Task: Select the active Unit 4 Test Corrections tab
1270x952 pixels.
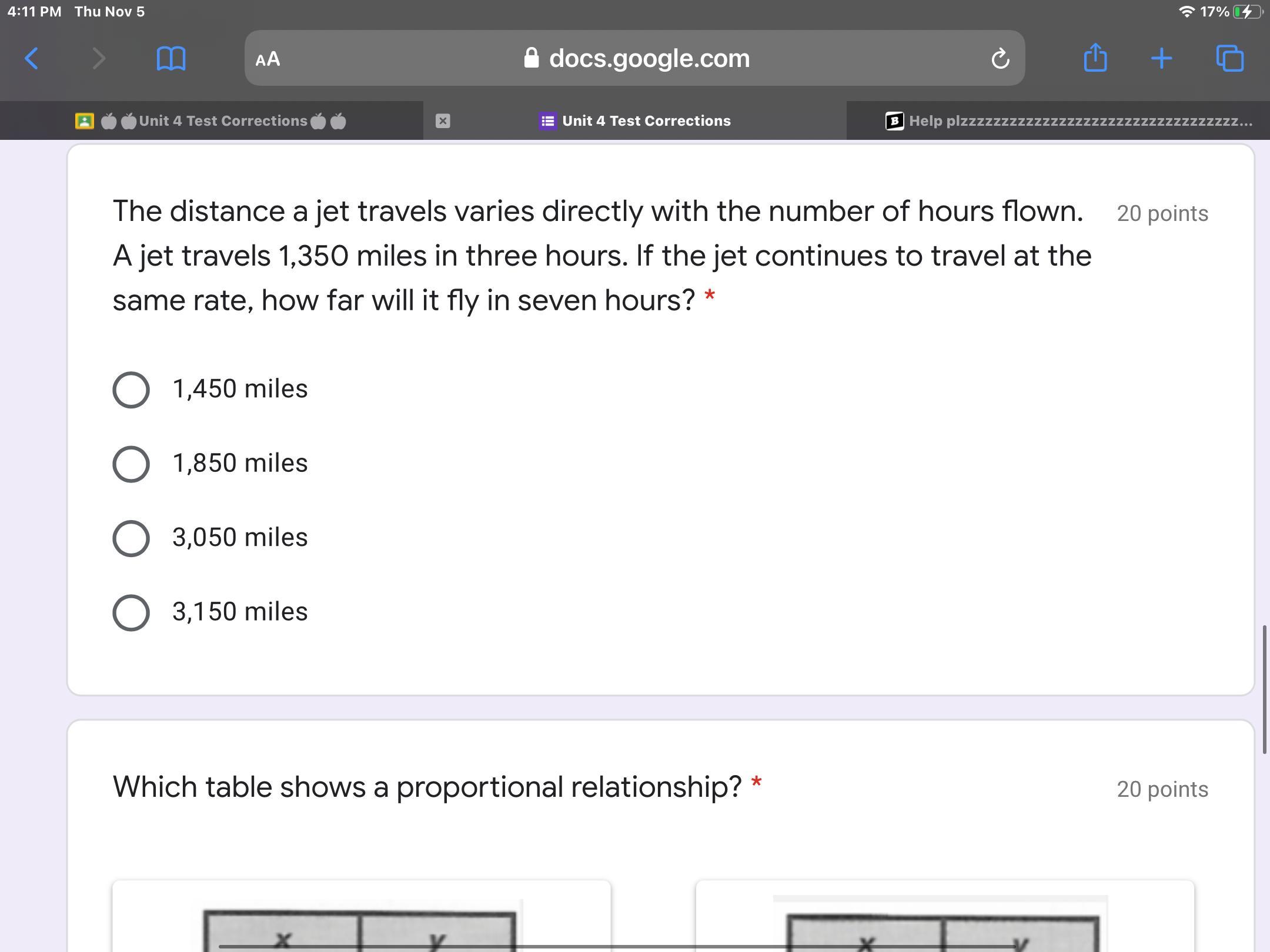Action: [x=646, y=121]
